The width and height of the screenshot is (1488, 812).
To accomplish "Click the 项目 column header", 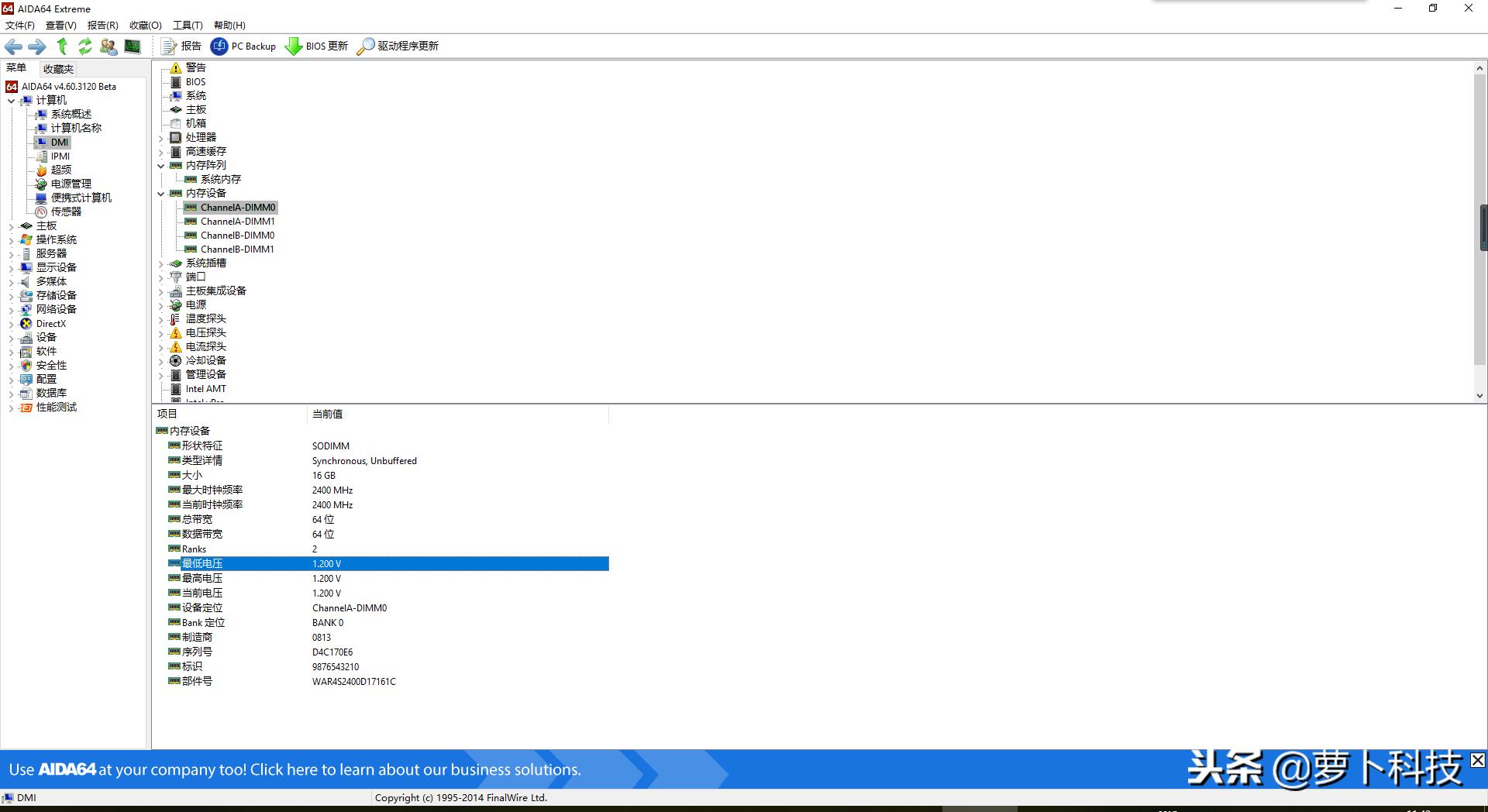I will point(230,415).
